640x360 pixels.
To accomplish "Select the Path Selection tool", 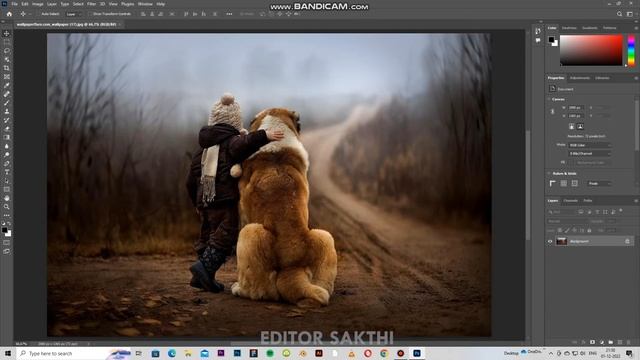I will (x=7, y=180).
